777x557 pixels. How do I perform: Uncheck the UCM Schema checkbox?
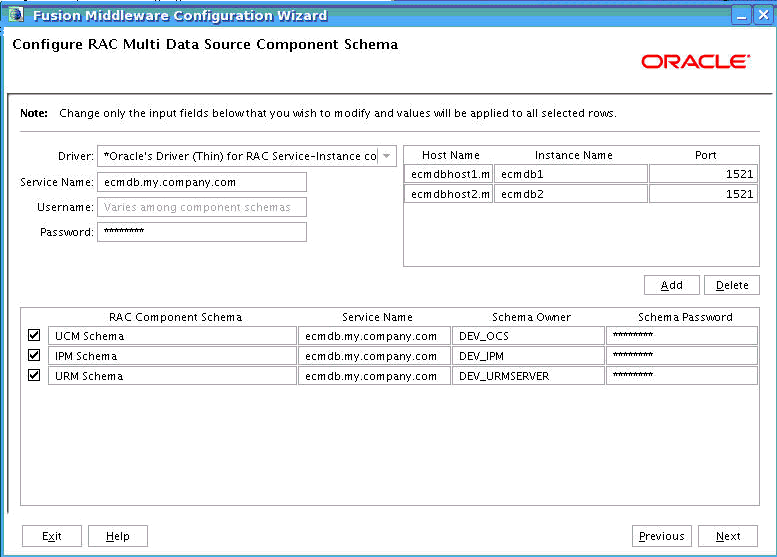pos(34,335)
